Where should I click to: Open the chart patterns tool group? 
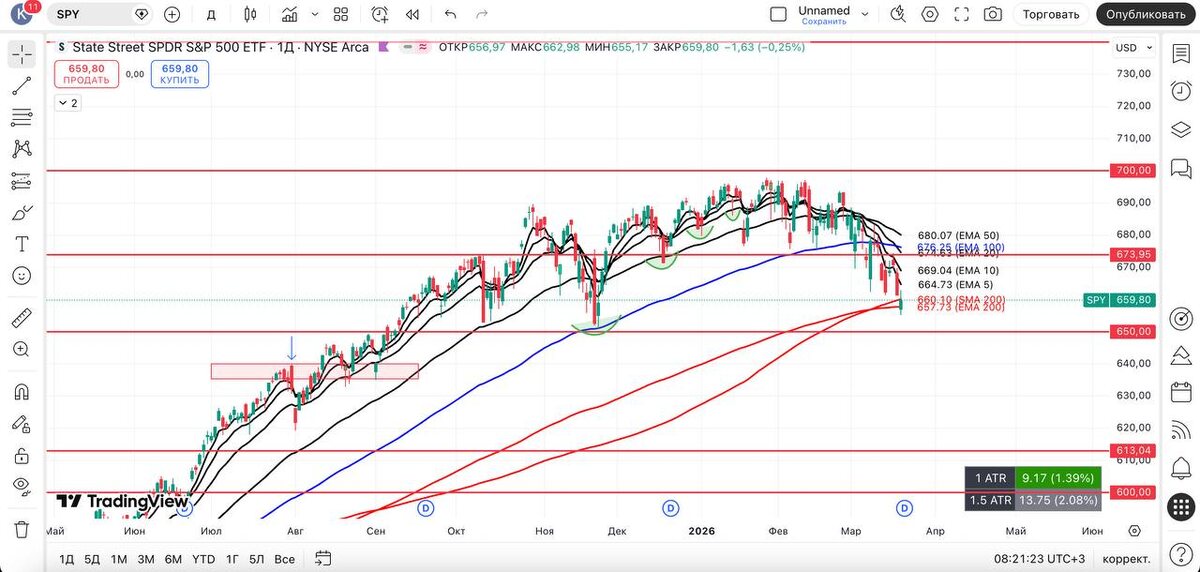(x=22, y=149)
